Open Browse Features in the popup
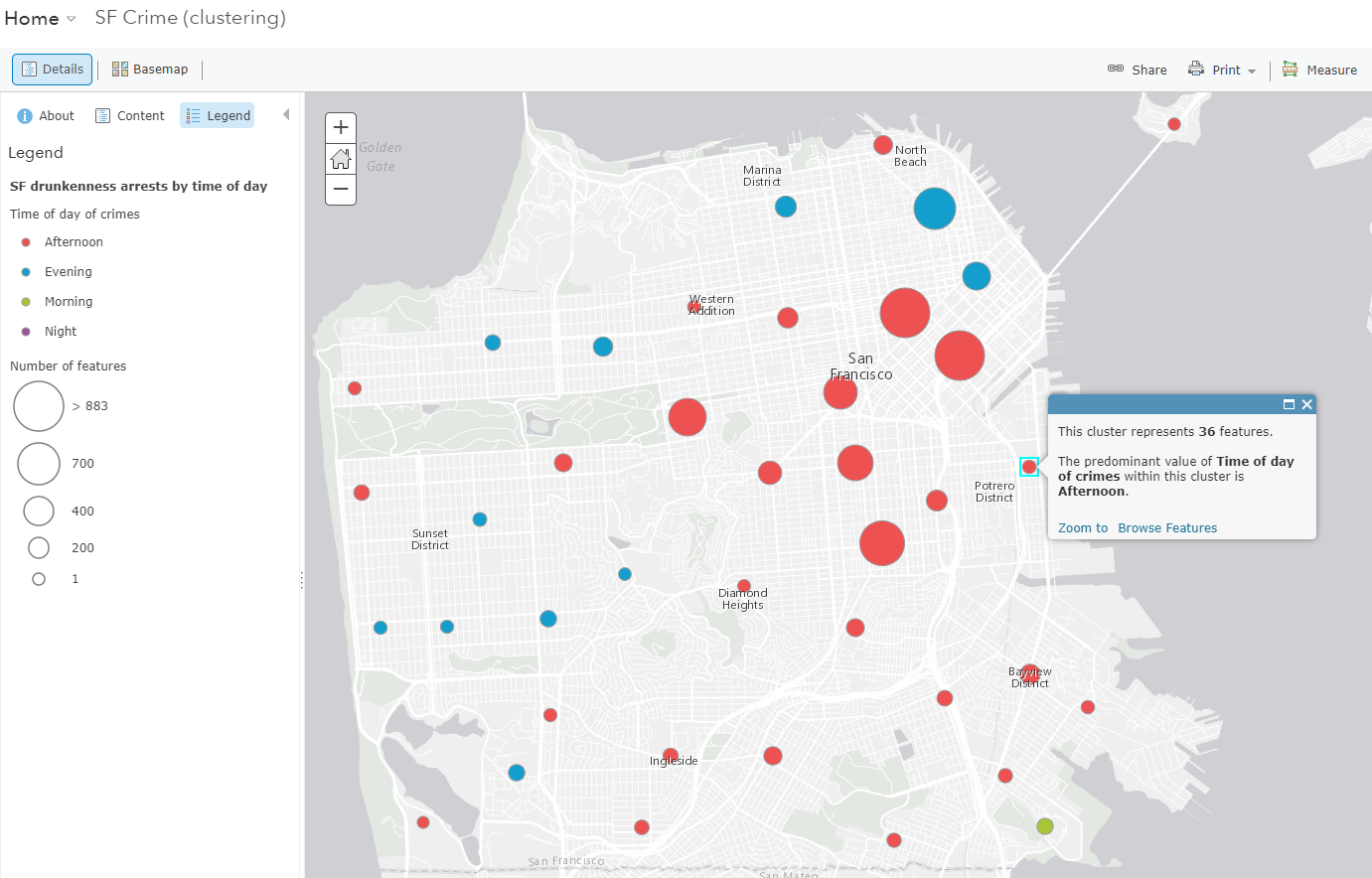Image resolution: width=1372 pixels, height=878 pixels. (x=1167, y=527)
